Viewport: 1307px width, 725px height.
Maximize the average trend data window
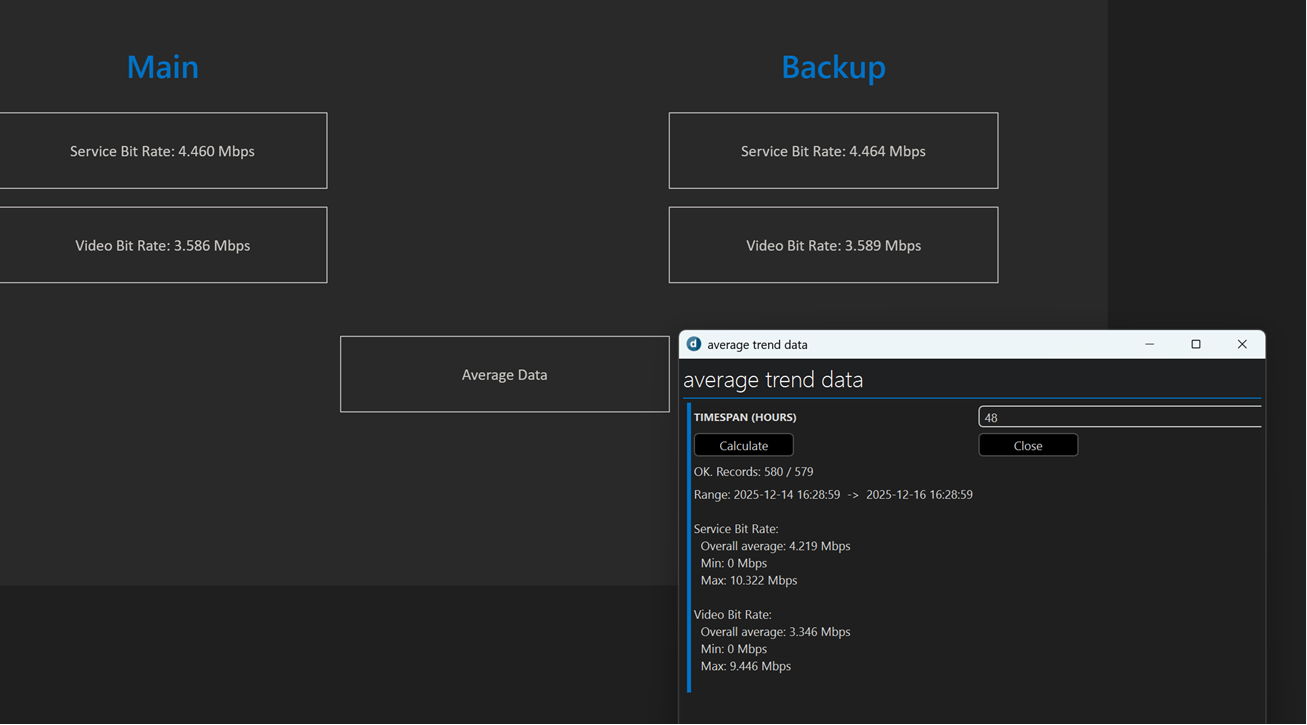tap(1195, 344)
